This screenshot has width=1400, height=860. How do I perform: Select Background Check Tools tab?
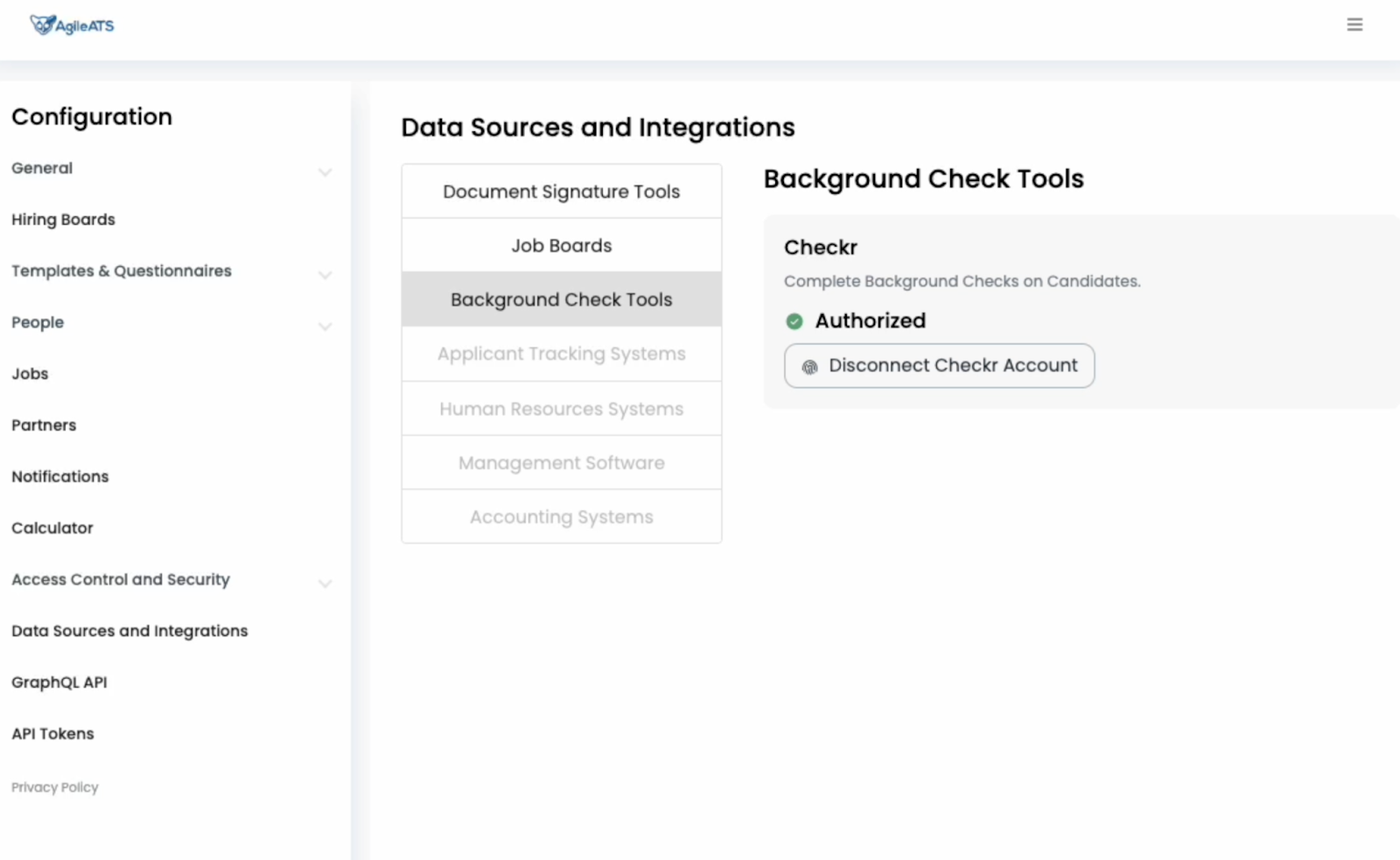point(562,299)
